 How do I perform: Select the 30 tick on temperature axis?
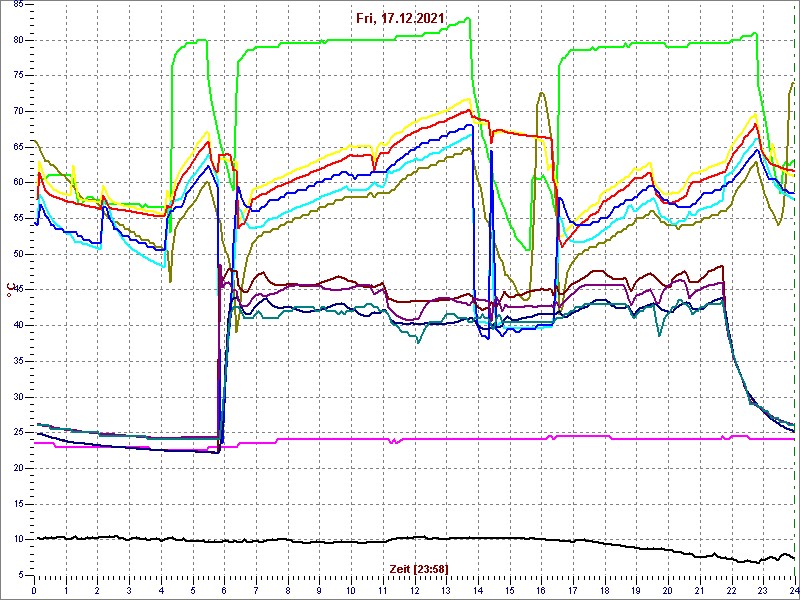(x=18, y=397)
